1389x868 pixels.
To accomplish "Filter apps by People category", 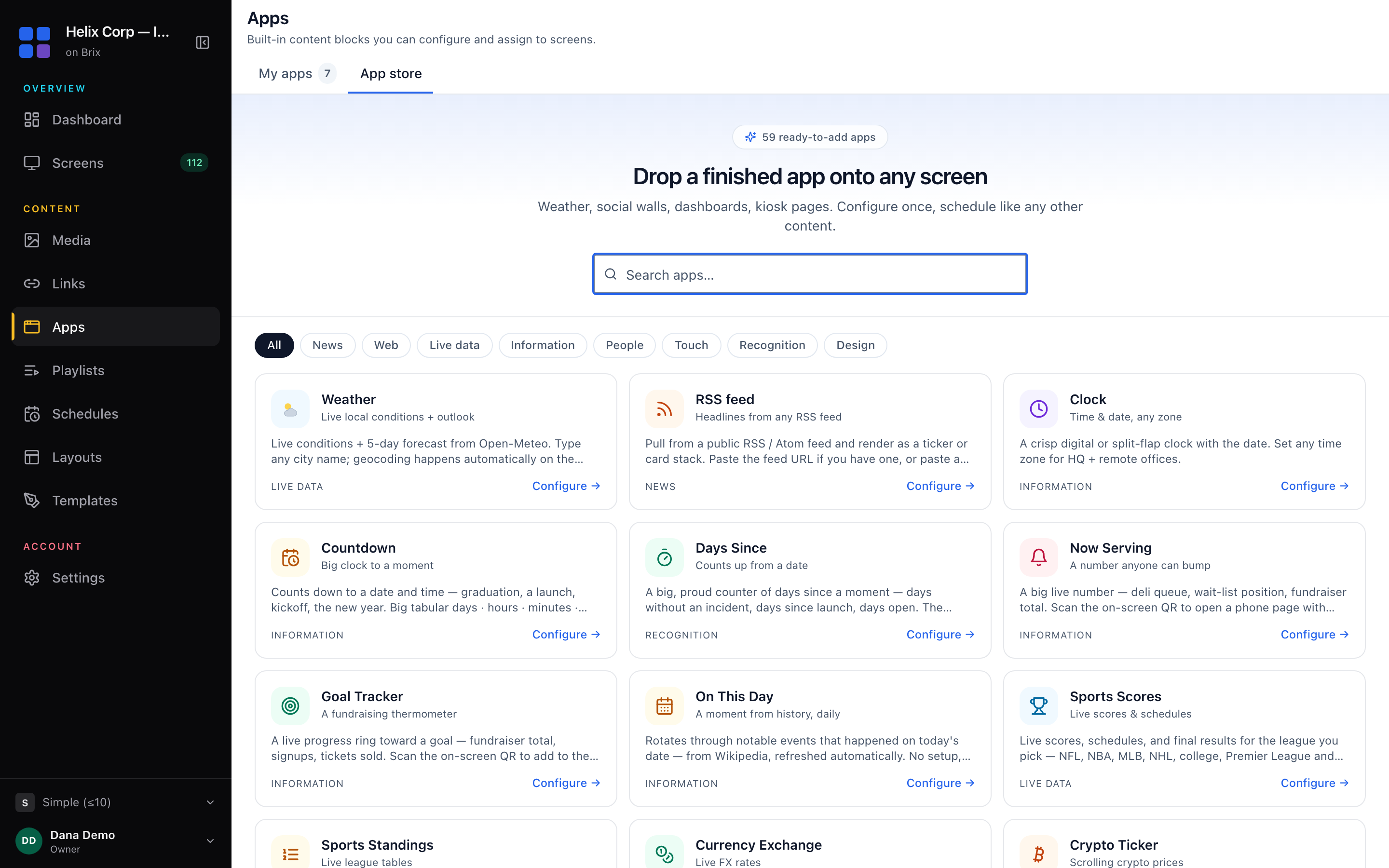I will click(625, 345).
